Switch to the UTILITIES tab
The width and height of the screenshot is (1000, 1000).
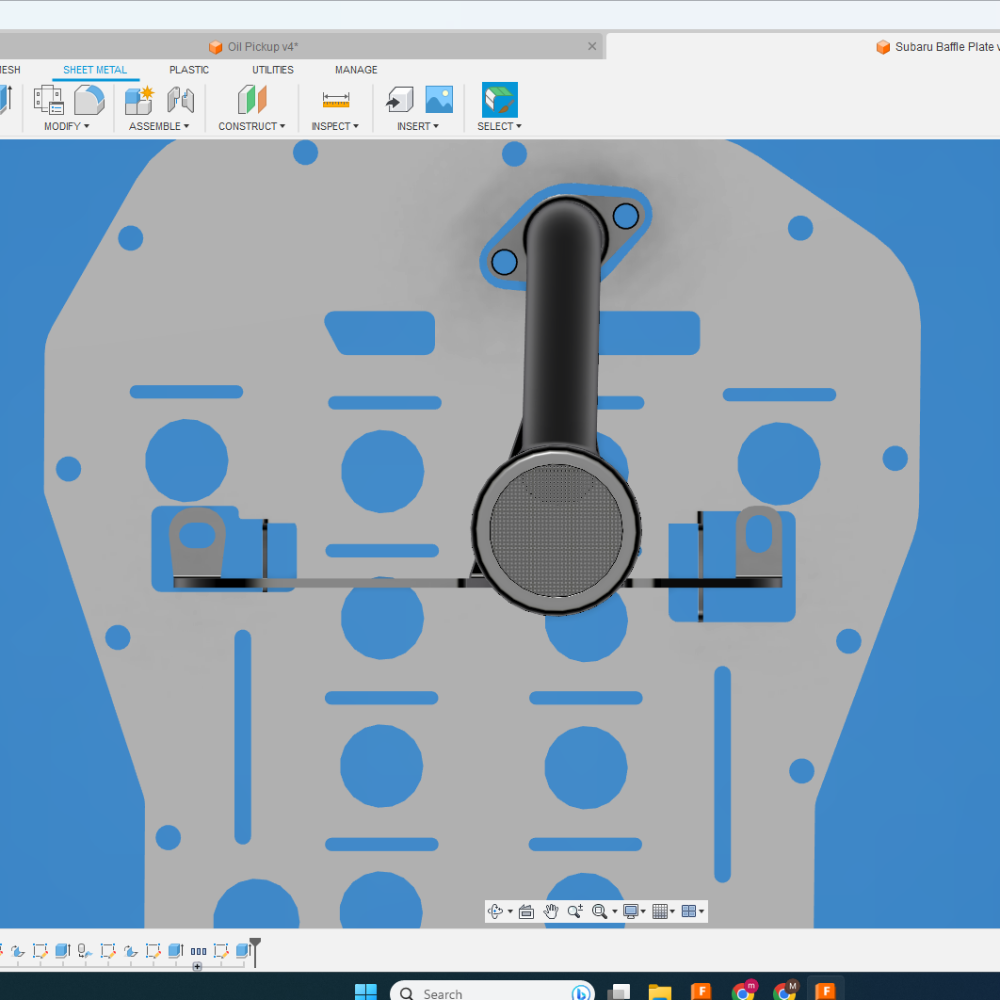[272, 70]
